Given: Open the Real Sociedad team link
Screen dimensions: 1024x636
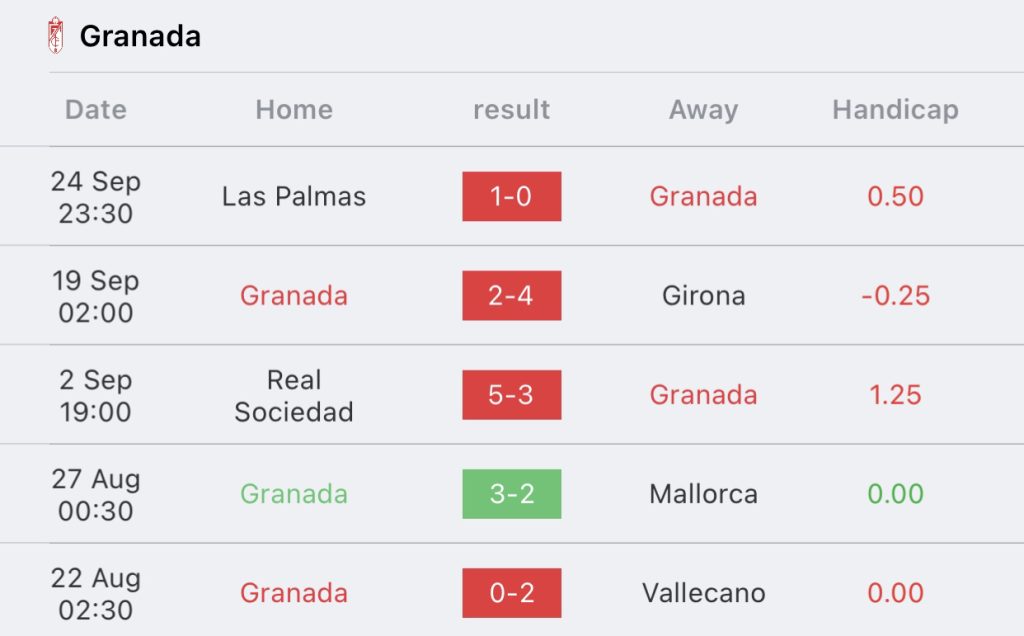Looking at the screenshot, I should click(x=294, y=395).
